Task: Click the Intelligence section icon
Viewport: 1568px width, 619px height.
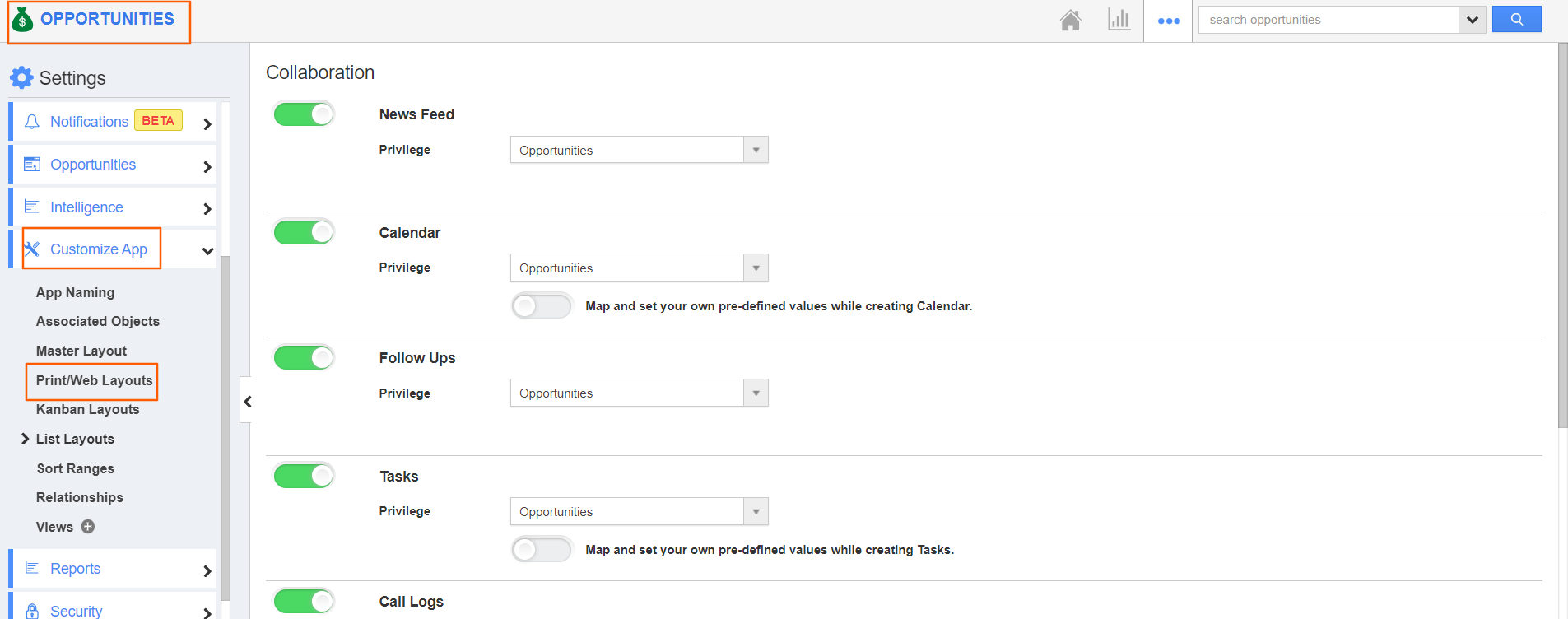Action: pos(32,207)
